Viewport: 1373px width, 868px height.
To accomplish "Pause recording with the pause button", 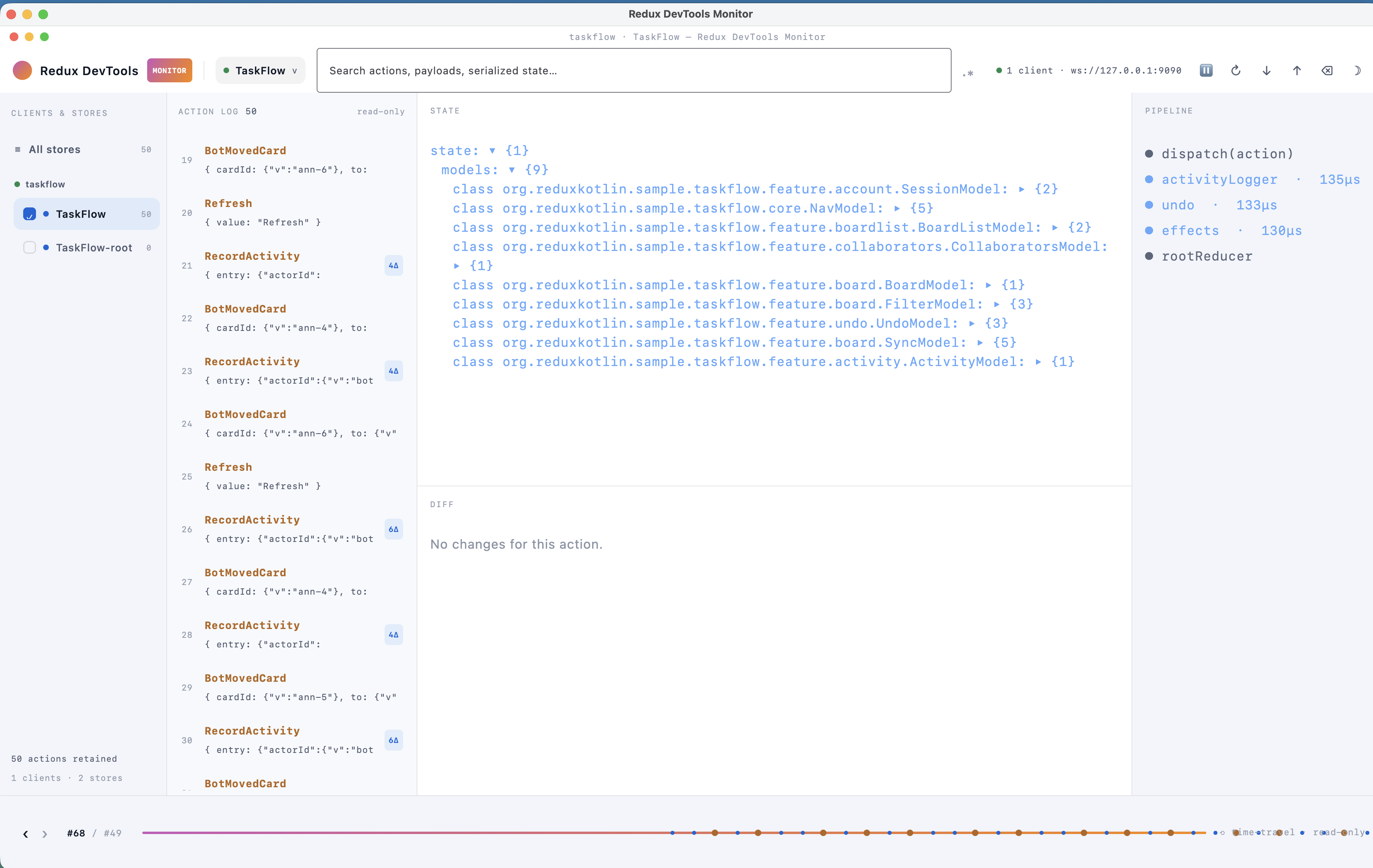I will [1206, 70].
